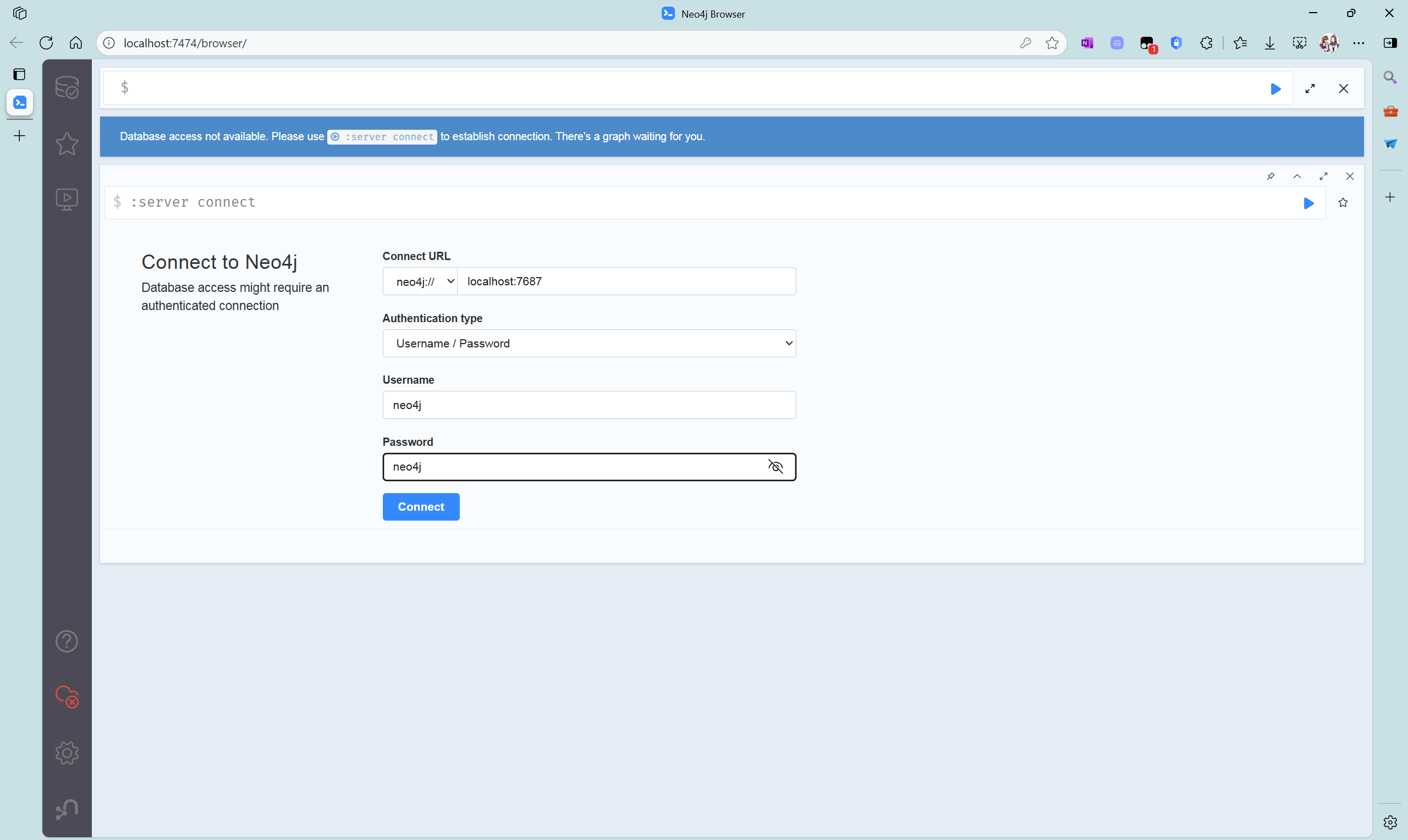This screenshot has width=1408, height=840.
Task: Open the tab actions menu icon
Action: (x=19, y=74)
